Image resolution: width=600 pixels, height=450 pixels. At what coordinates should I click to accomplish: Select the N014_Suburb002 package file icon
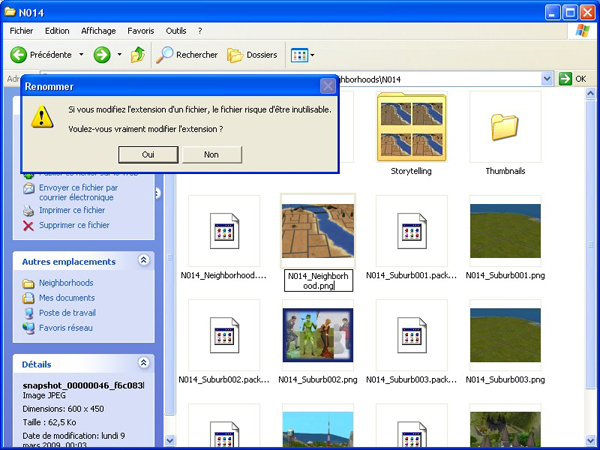coord(224,335)
